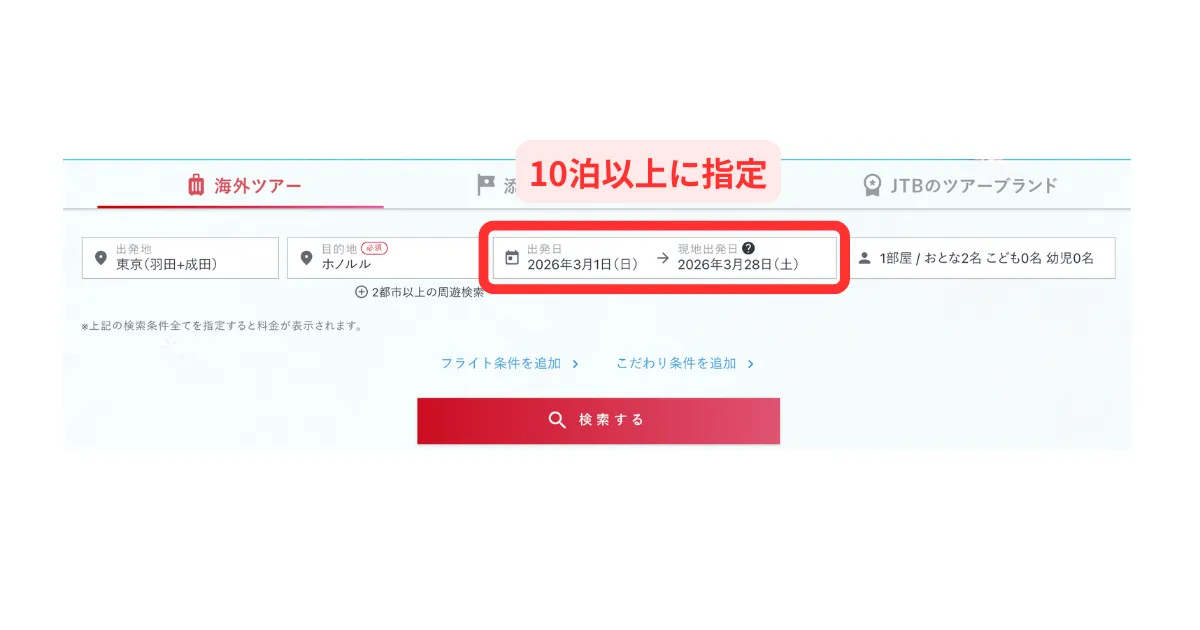Screen dimensions: 1200x630
Task: Click the flag icon on middle tab
Action: pyautogui.click(x=486, y=185)
